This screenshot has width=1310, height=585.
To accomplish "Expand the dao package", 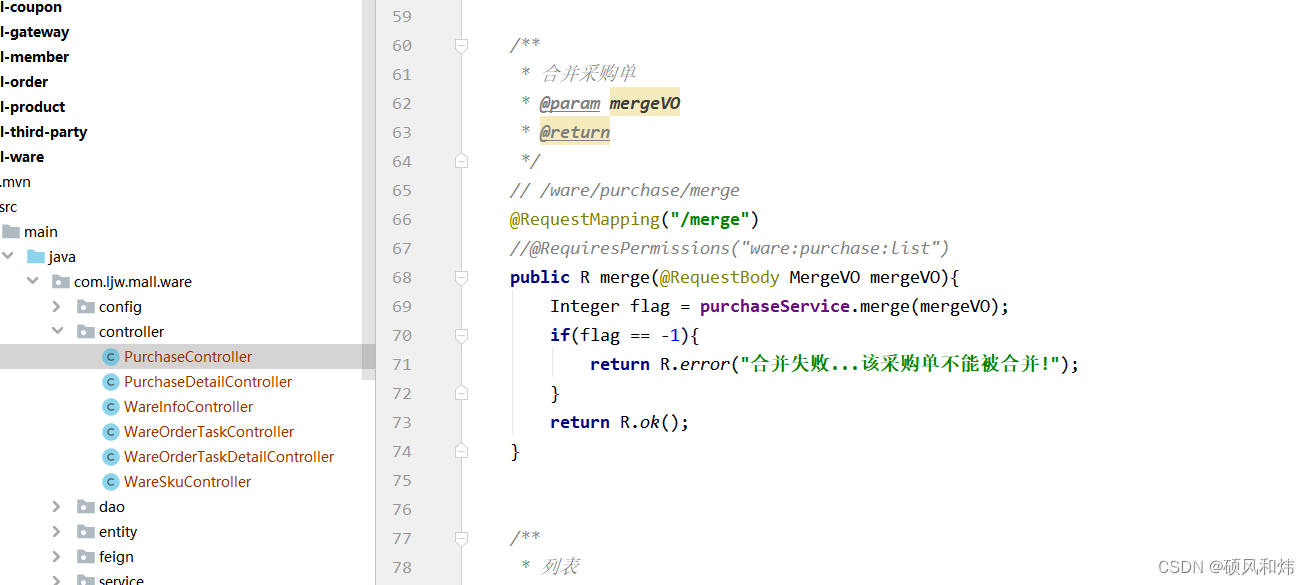I will [57, 507].
